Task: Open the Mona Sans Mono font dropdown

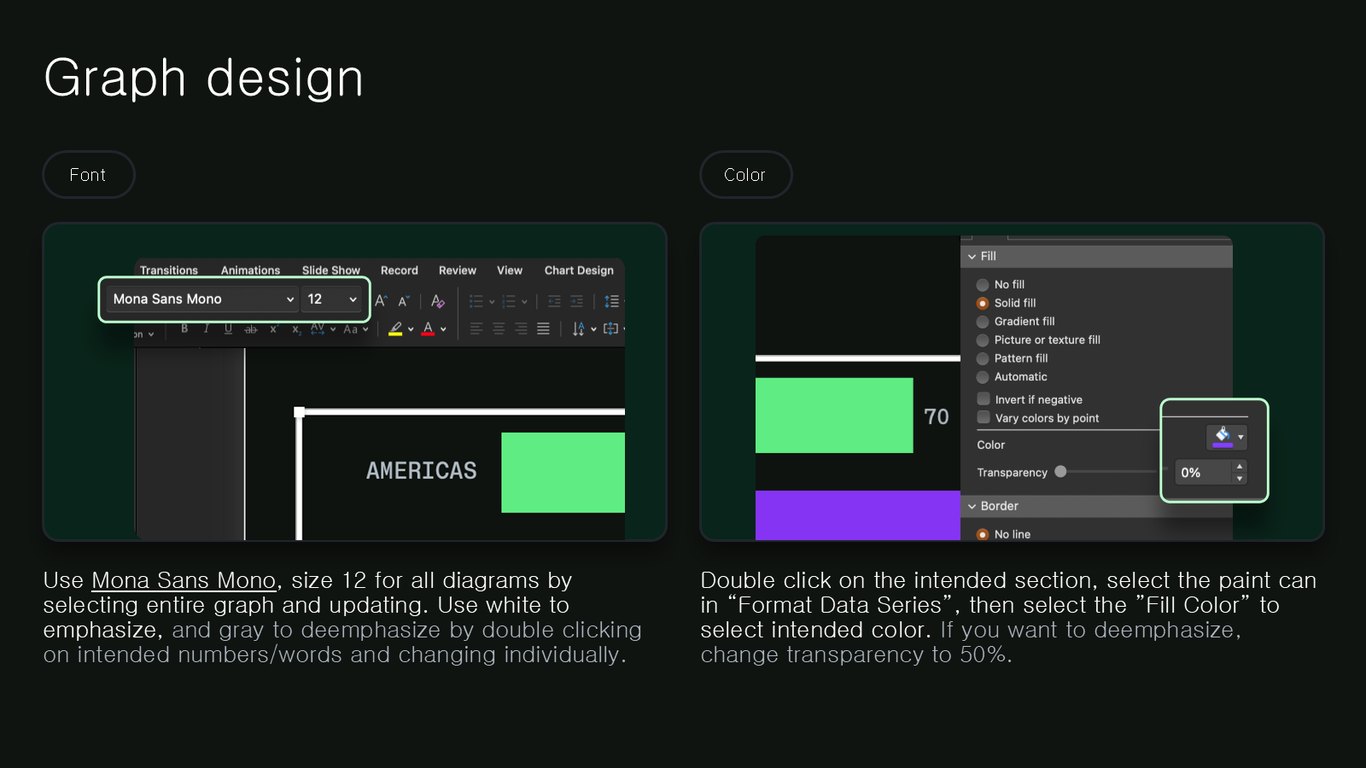Action: [202, 299]
